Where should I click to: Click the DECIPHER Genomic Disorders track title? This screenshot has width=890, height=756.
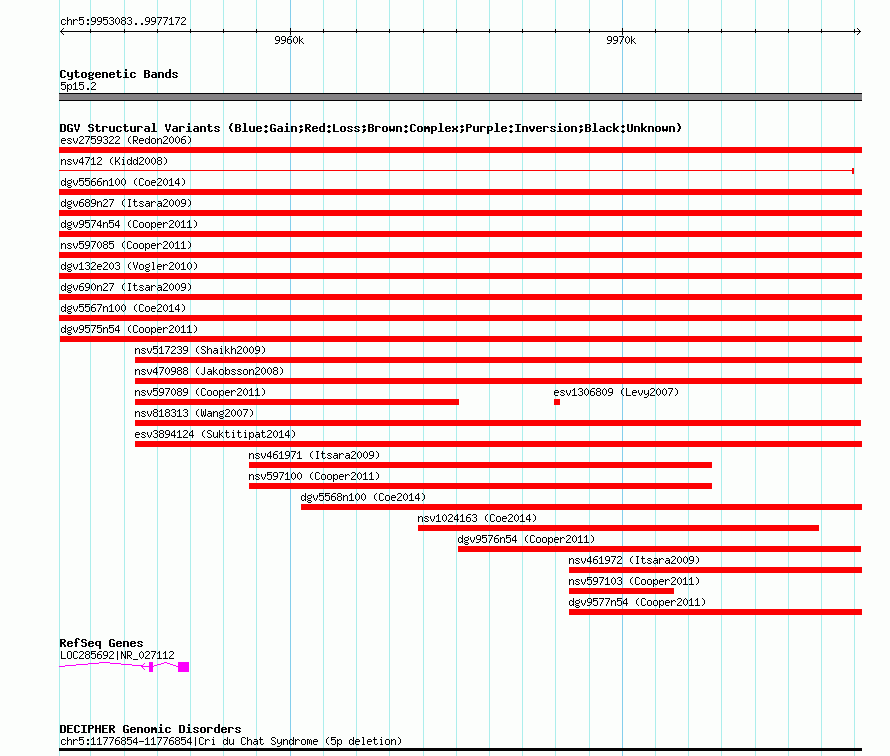[150, 729]
